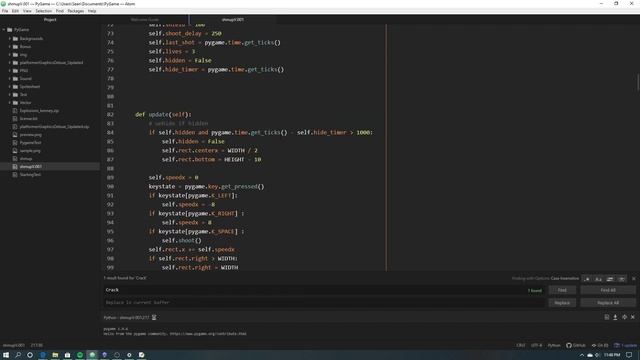Toggle the only-in-selection search option
640x360 pixels.
click(x=610, y=279)
